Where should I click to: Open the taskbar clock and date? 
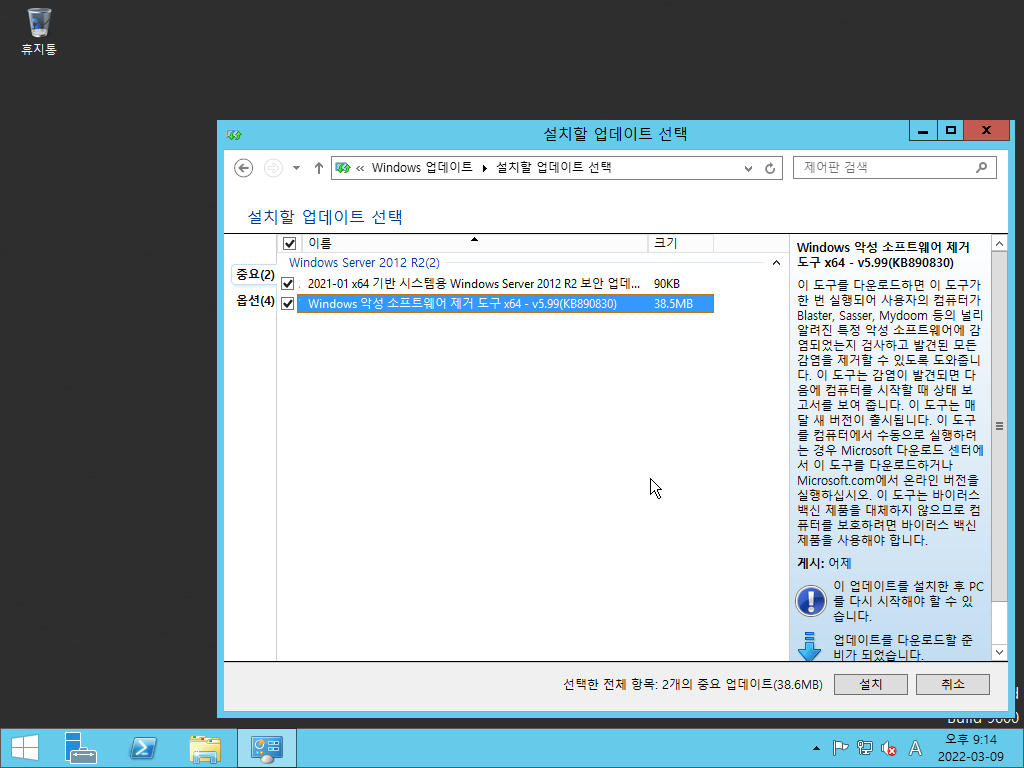point(970,748)
